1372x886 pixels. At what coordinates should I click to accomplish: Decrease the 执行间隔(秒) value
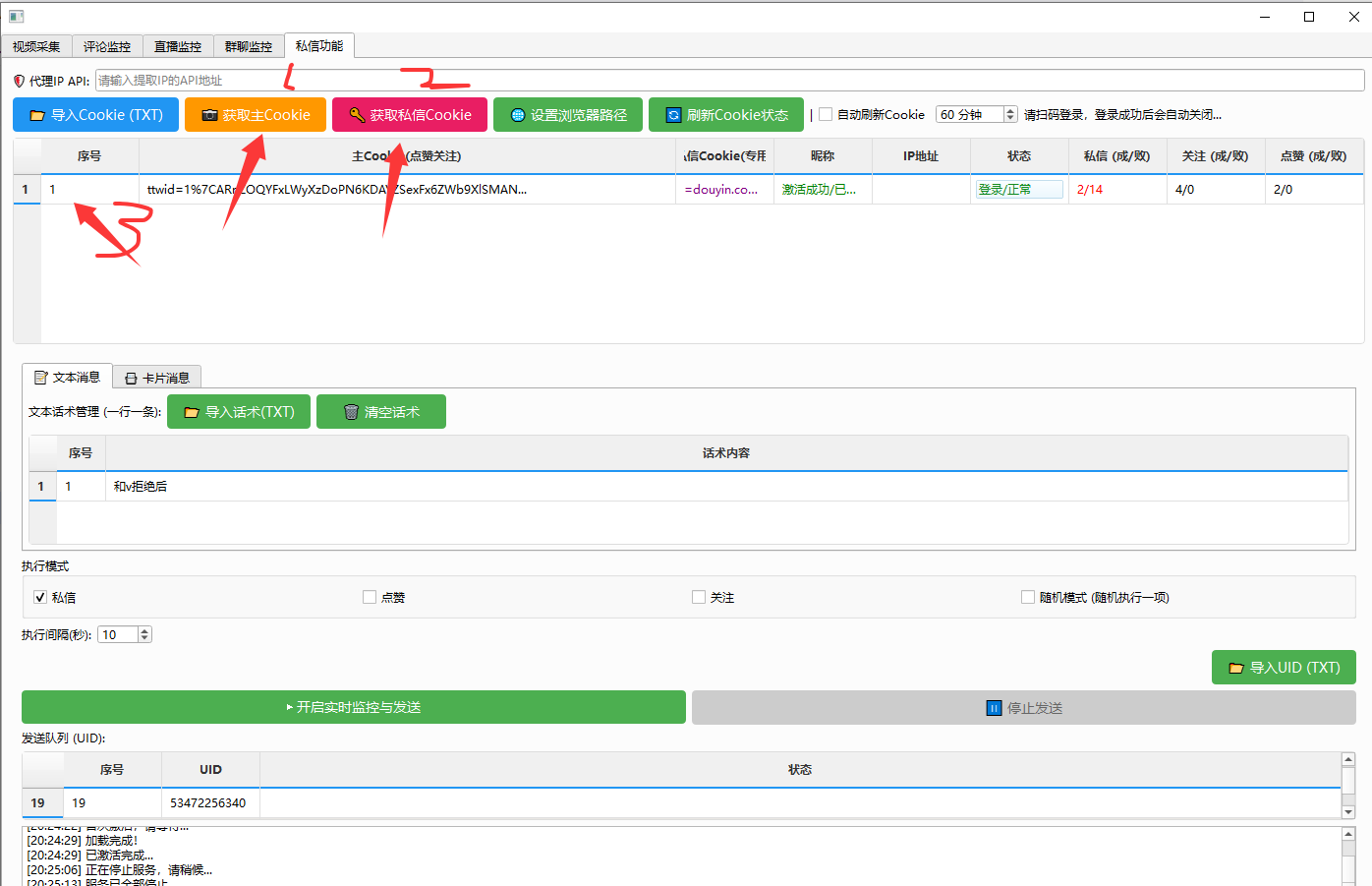pyautogui.click(x=145, y=639)
